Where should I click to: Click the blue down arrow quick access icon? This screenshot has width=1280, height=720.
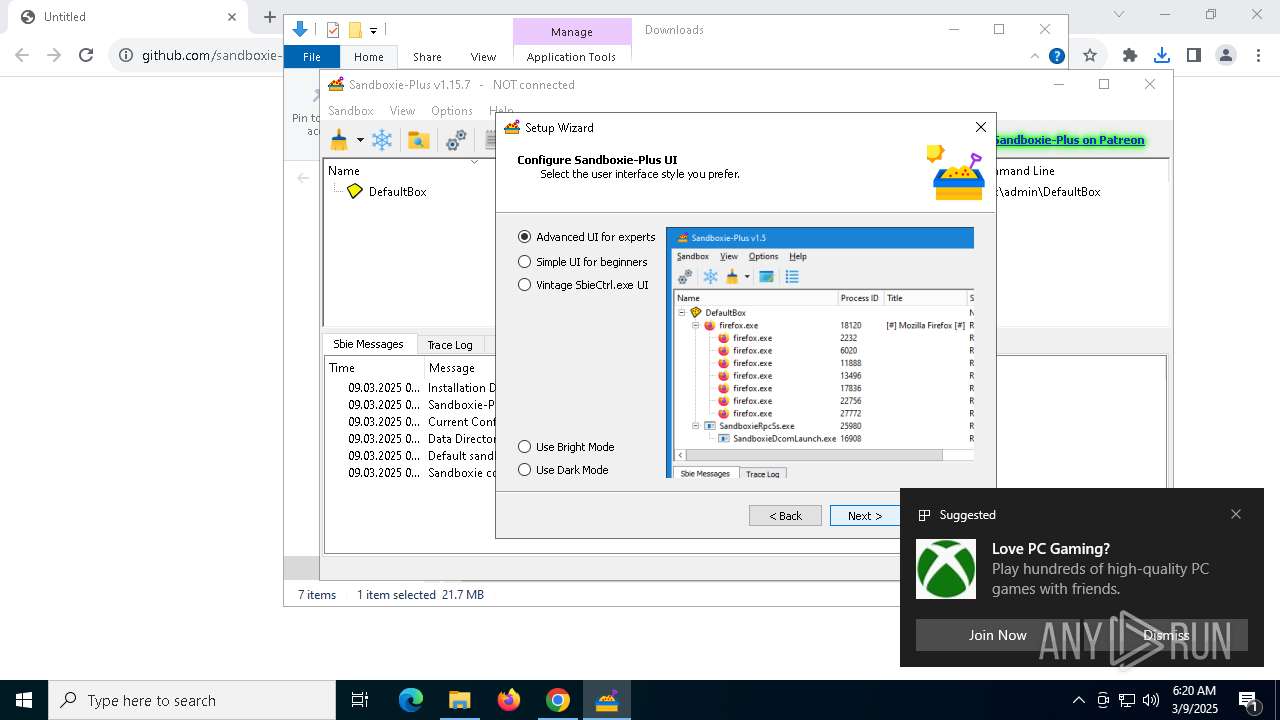pos(299,30)
